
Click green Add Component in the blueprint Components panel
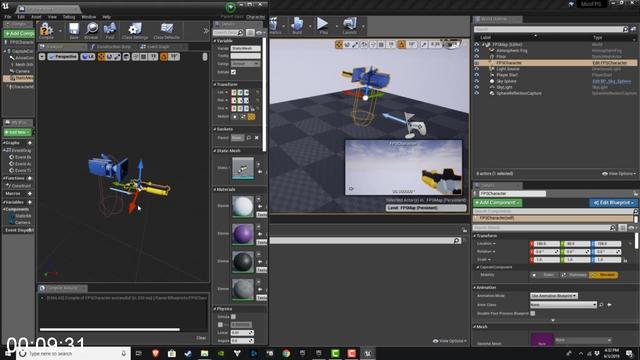click(19, 33)
